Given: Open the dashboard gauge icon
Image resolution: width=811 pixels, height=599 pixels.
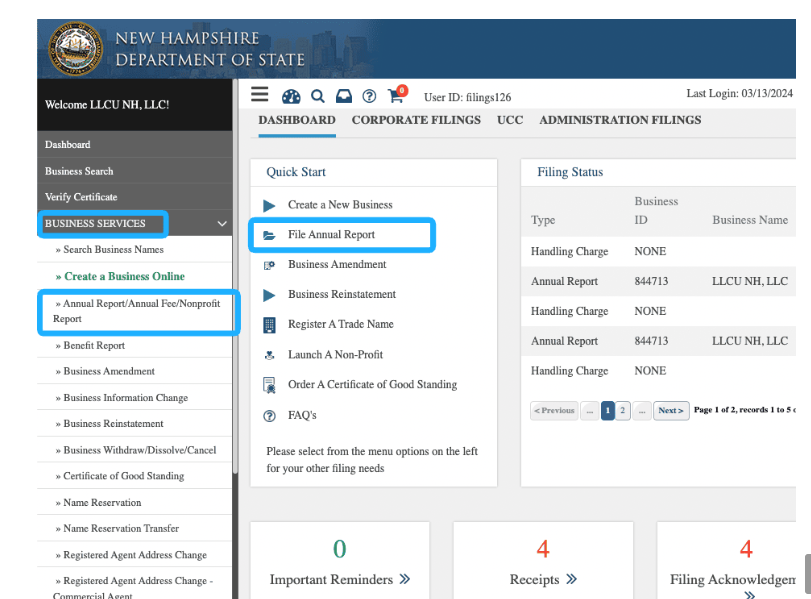Looking at the screenshot, I should coord(291,96).
